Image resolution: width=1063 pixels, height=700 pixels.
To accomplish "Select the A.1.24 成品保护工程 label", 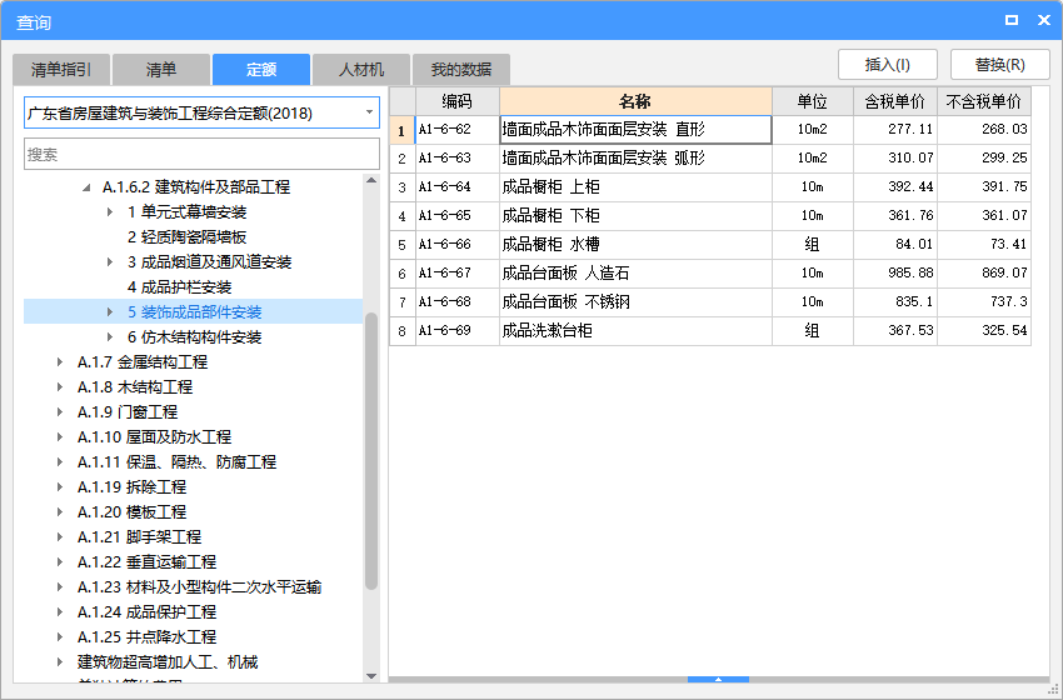I will click(x=146, y=612).
